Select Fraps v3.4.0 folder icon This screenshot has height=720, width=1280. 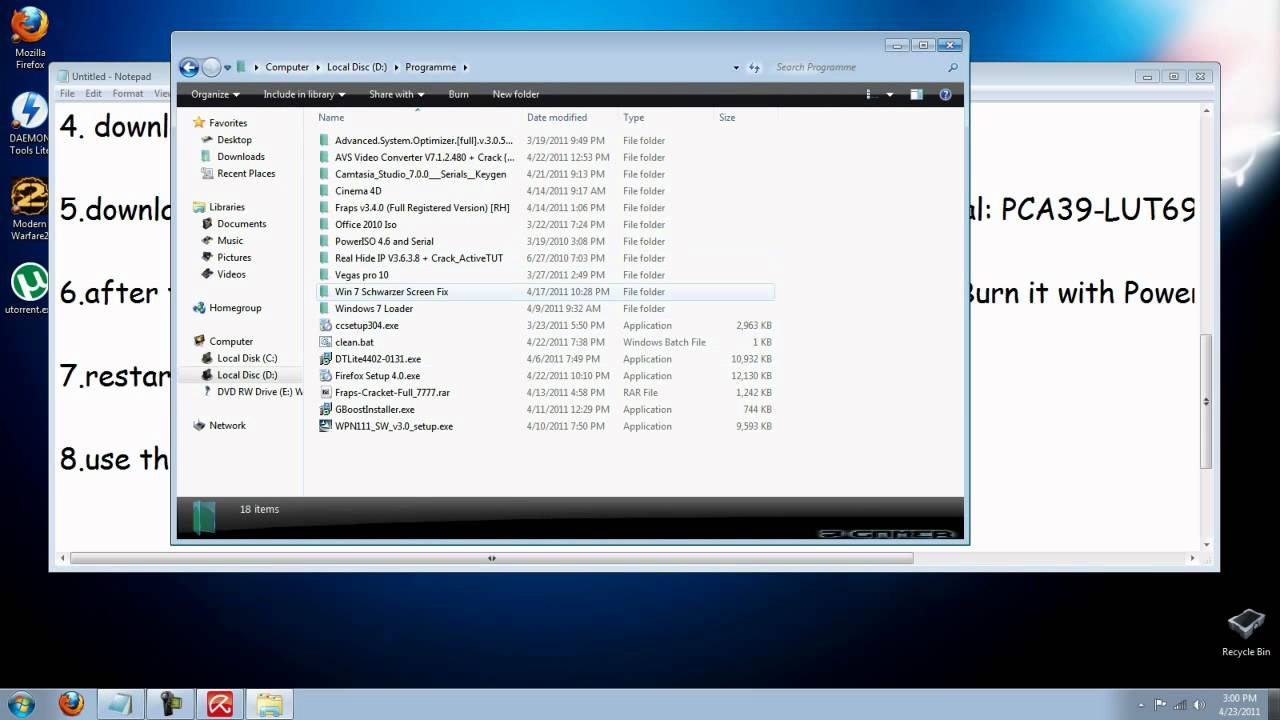click(x=324, y=208)
